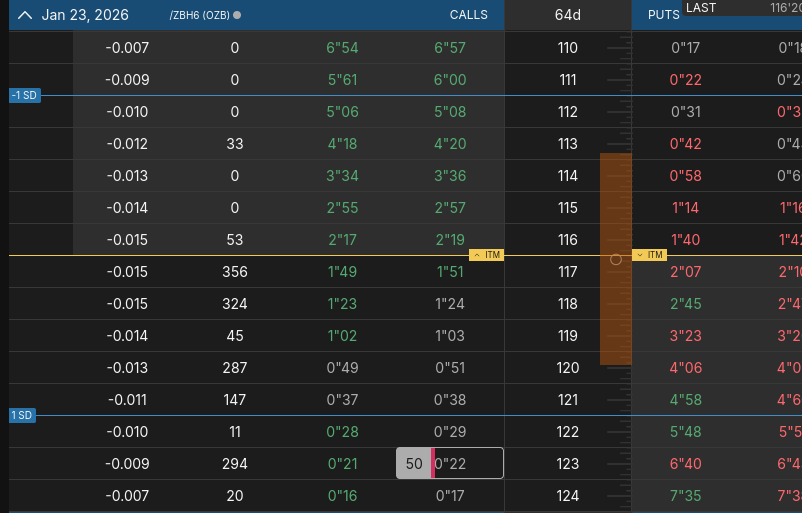Click strike price 117
Image resolution: width=802 pixels, height=513 pixels.
click(568, 272)
